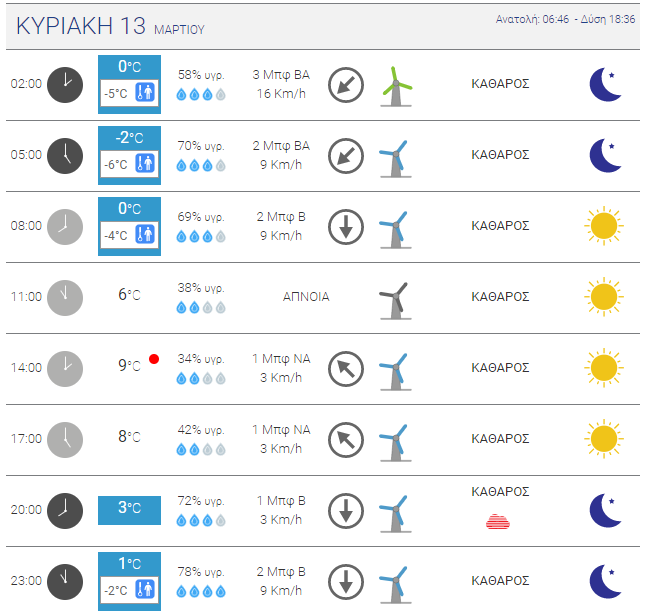Viewport: 651px width, 613px height.
Task: Click the sunrise and sunset times text
Action: (x=565, y=19)
